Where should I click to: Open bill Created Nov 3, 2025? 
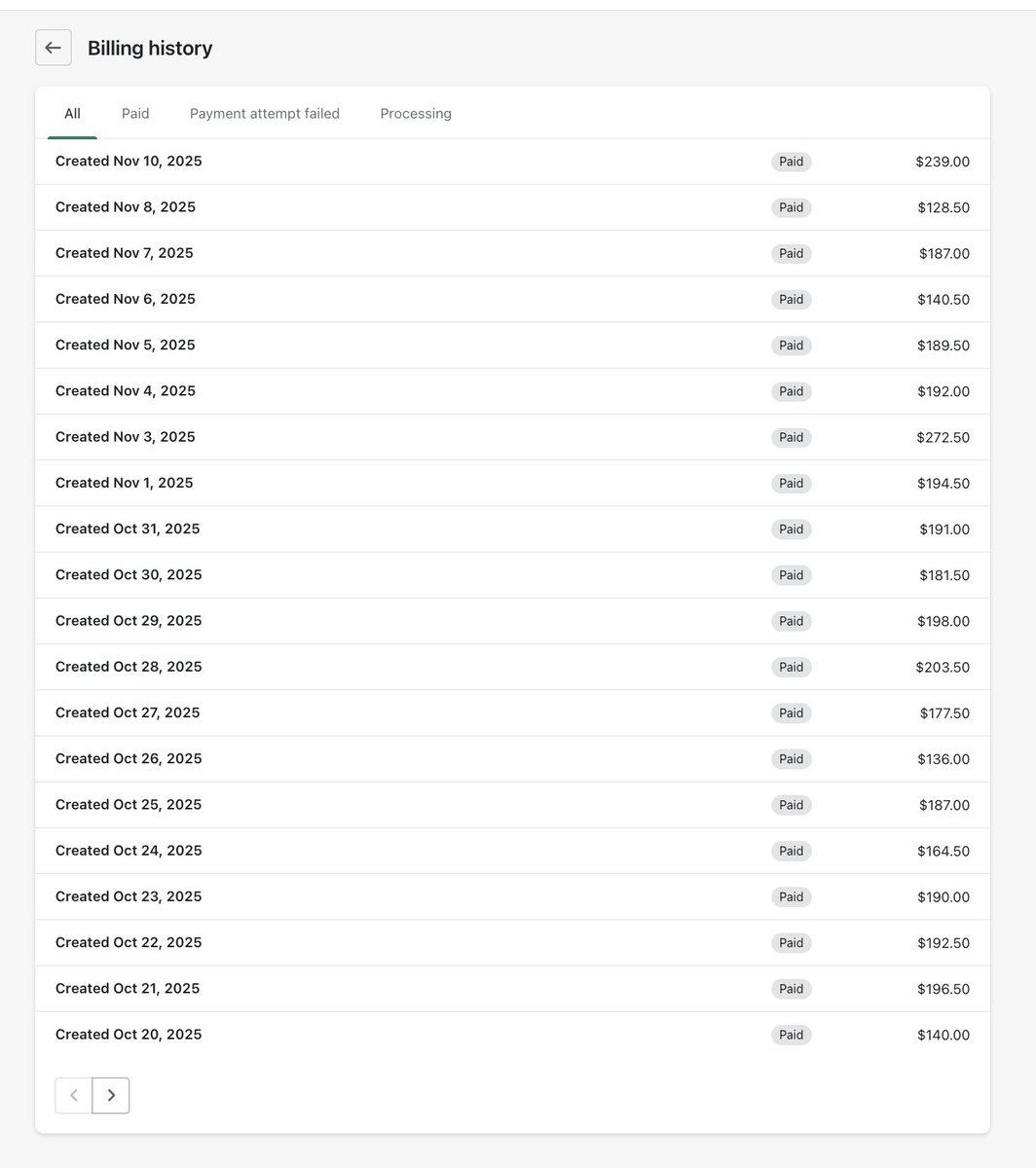pos(512,437)
